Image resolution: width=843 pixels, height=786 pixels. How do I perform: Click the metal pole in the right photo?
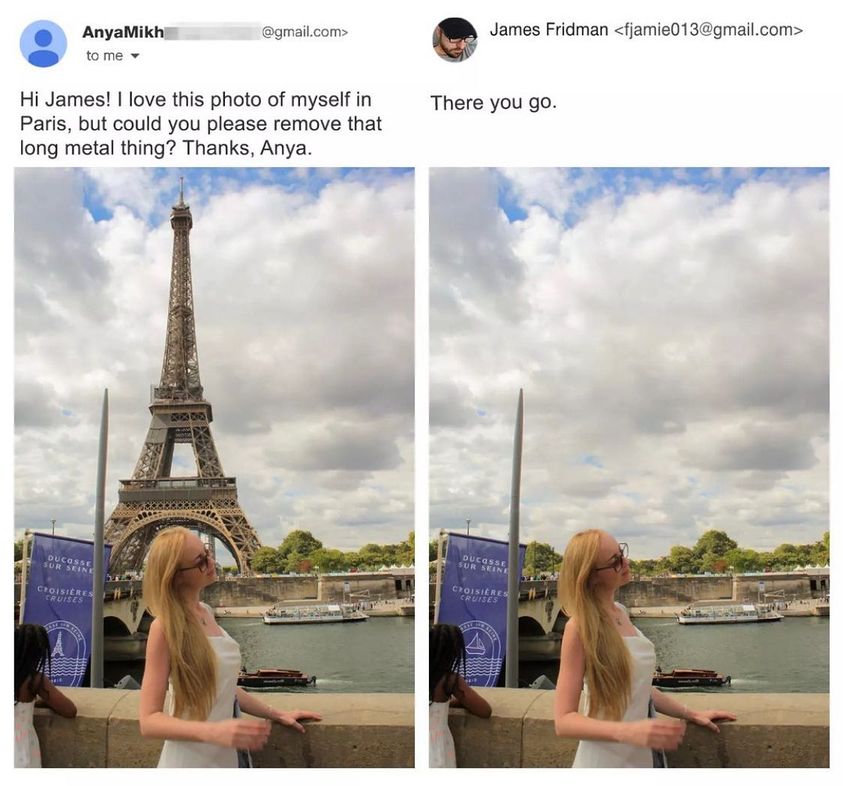click(x=515, y=538)
